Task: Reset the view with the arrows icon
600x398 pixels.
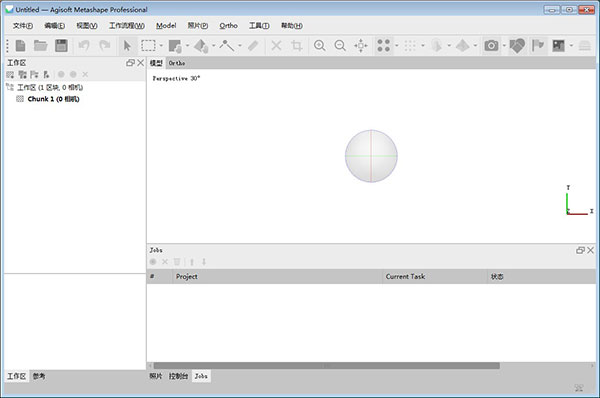Action: 360,46
